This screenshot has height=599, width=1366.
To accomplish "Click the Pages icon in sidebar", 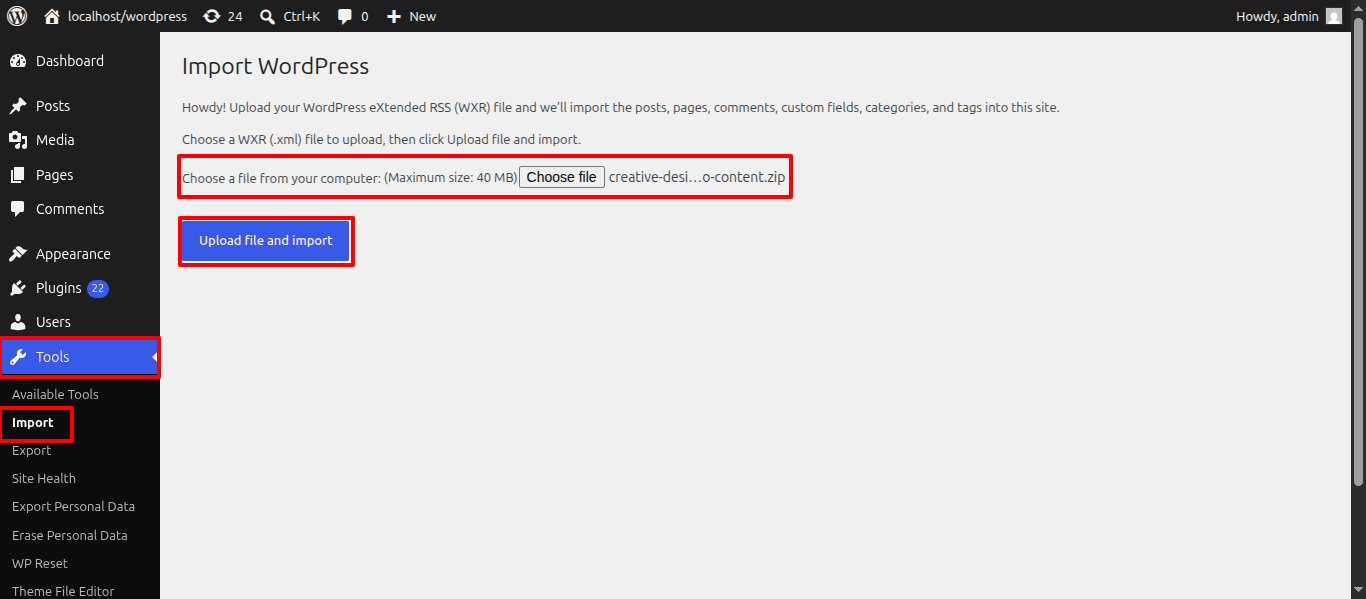I will (18, 175).
